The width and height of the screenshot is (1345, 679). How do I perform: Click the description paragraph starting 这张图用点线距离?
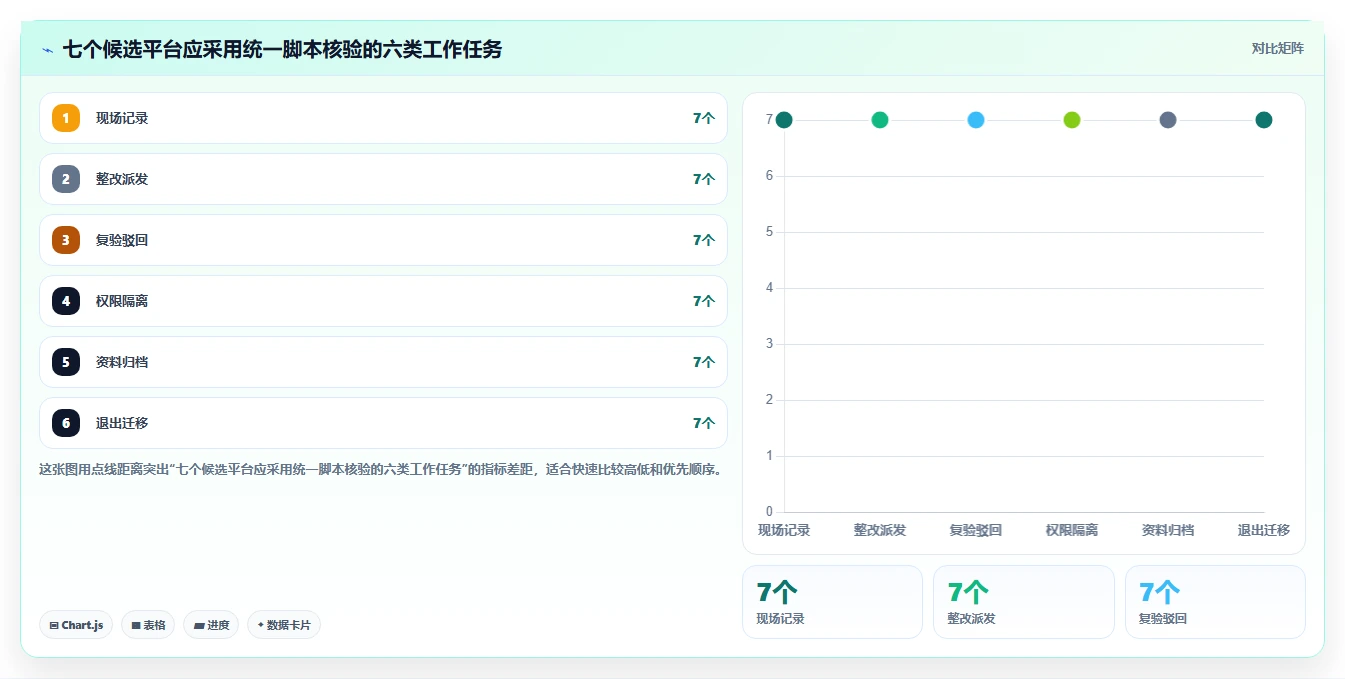pyautogui.click(x=380, y=469)
